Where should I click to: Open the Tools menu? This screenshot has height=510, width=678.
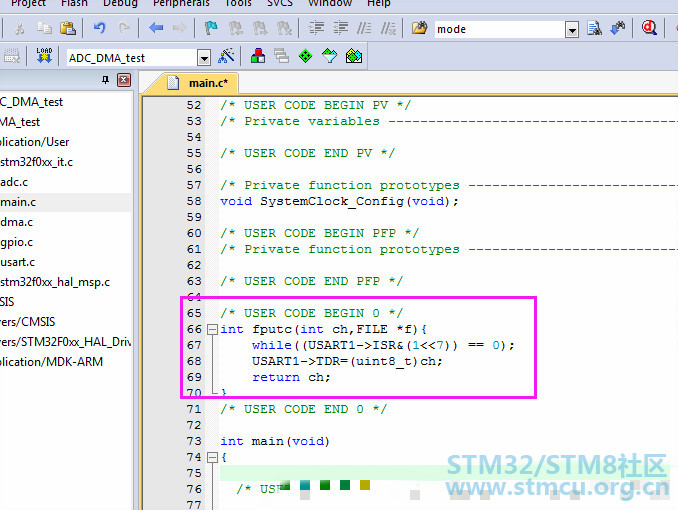pos(238,3)
